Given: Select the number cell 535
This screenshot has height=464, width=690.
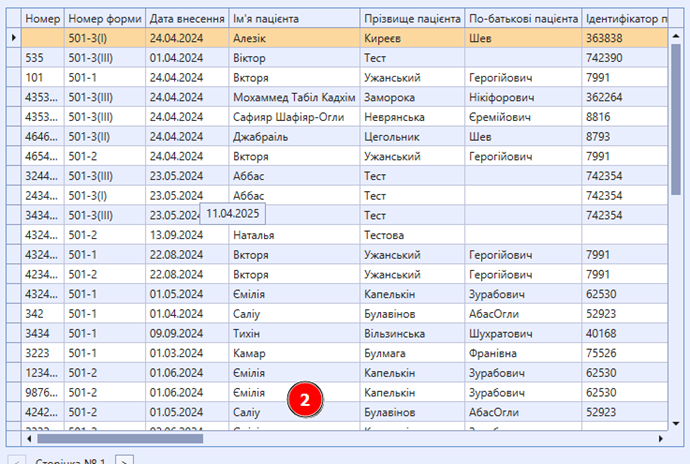Looking at the screenshot, I should 43,58.
